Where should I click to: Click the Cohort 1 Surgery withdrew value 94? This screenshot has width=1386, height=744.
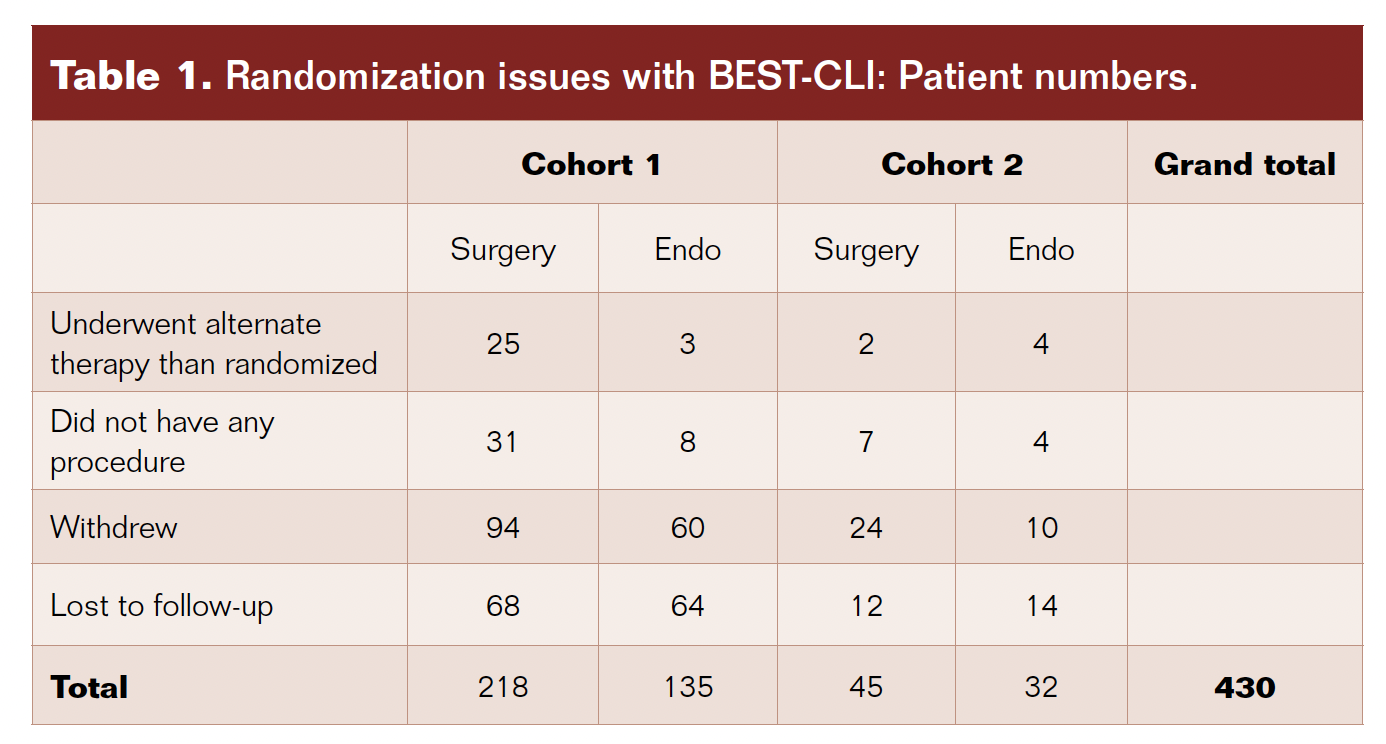click(503, 527)
